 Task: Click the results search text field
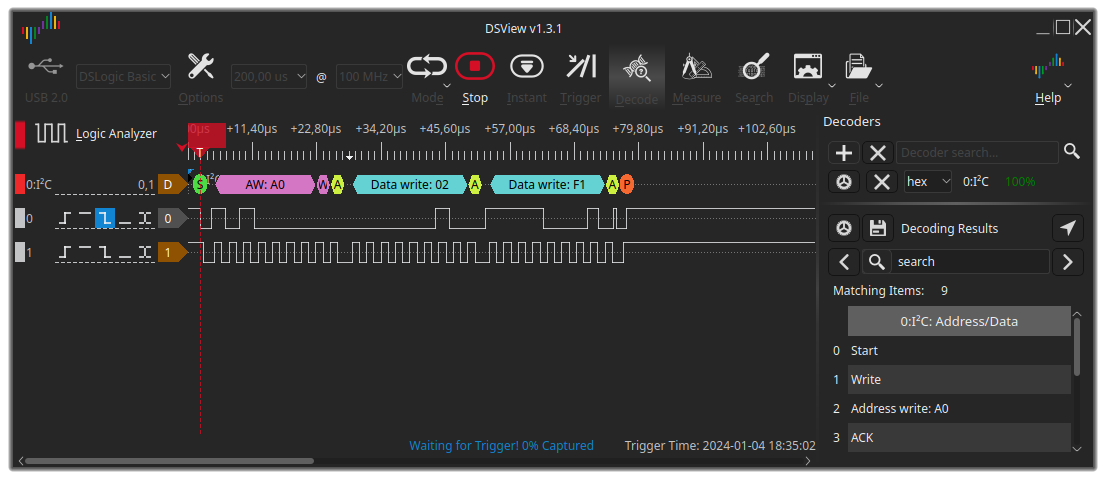(x=970, y=261)
